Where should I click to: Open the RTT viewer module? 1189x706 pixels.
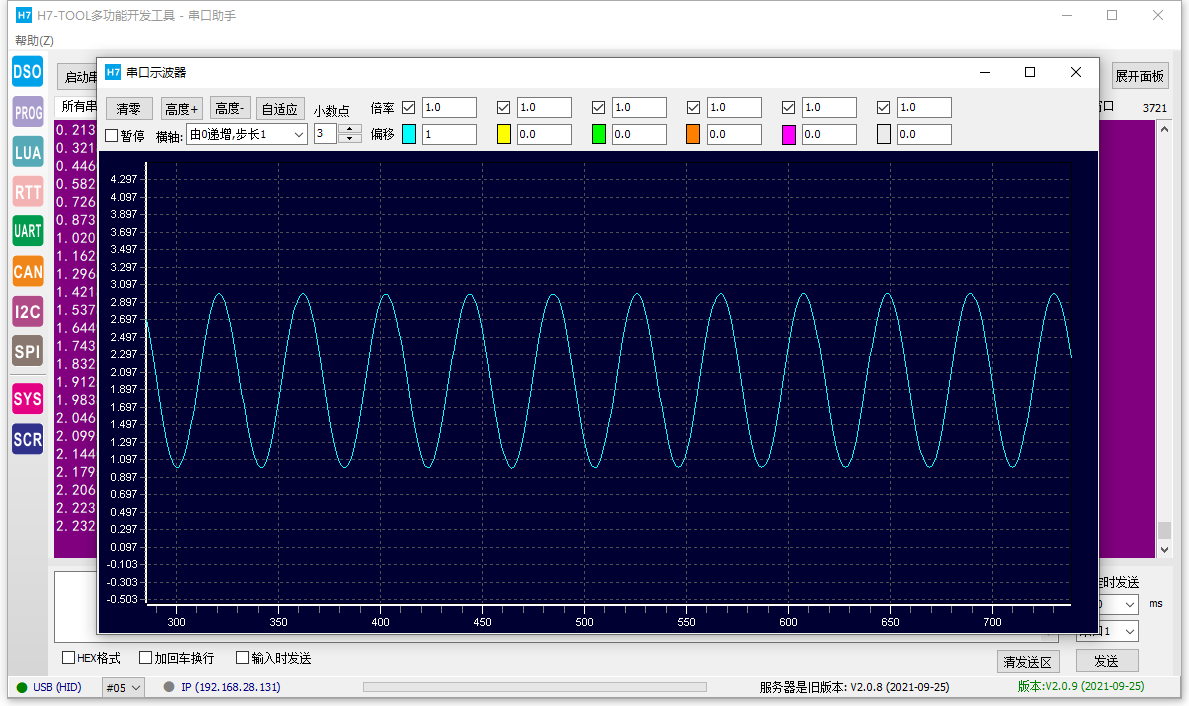click(27, 192)
